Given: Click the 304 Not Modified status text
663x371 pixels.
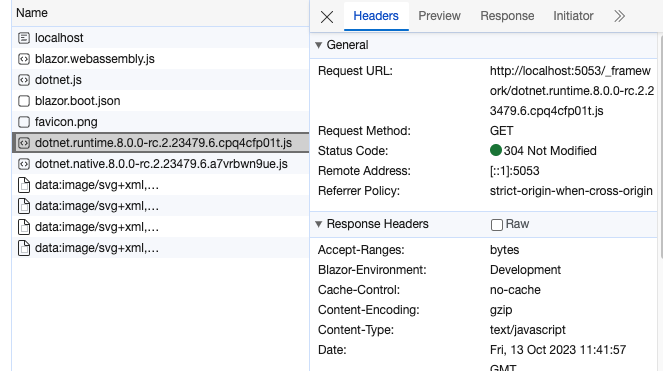Looking at the screenshot, I should [550, 151].
